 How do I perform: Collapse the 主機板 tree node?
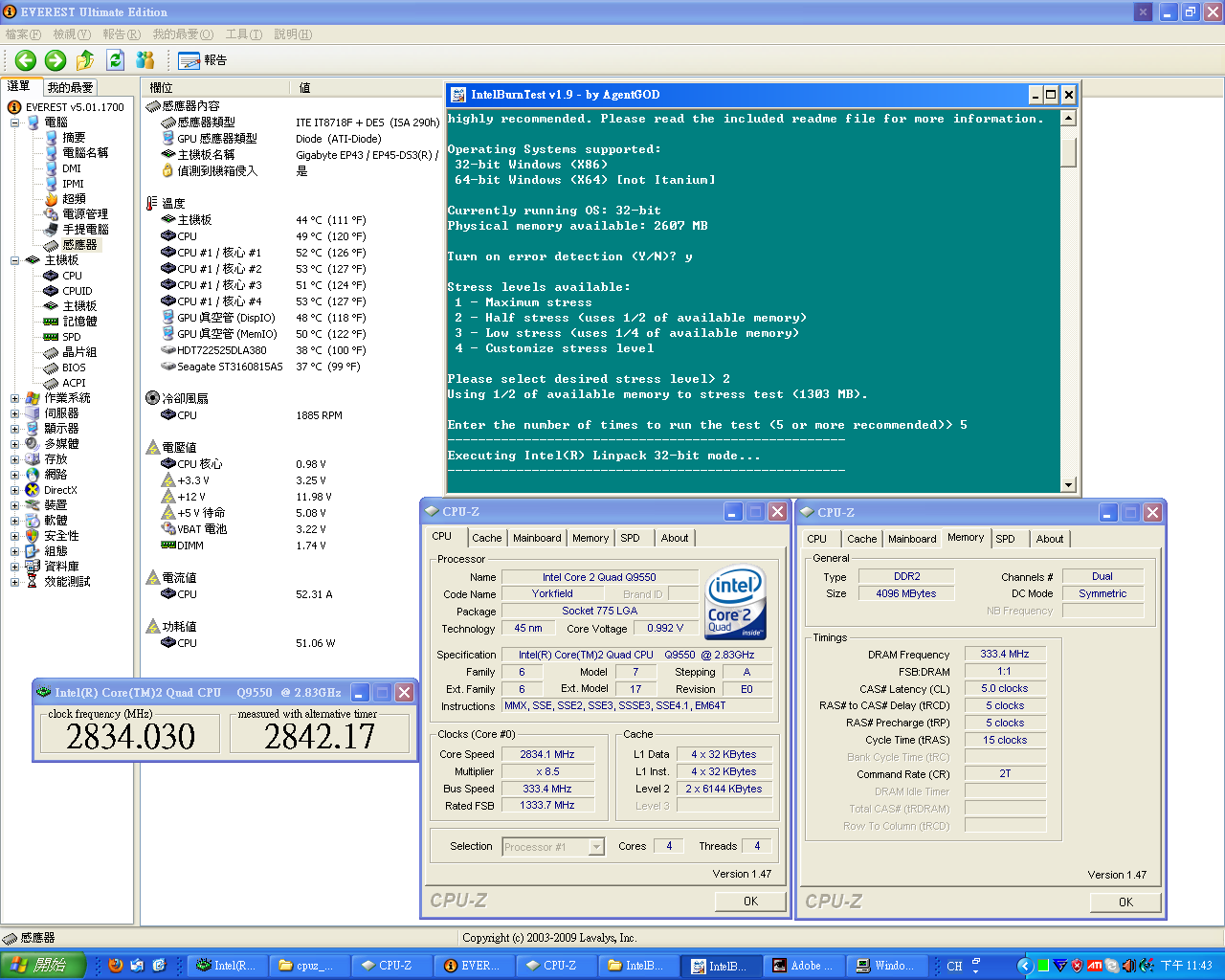click(14, 260)
